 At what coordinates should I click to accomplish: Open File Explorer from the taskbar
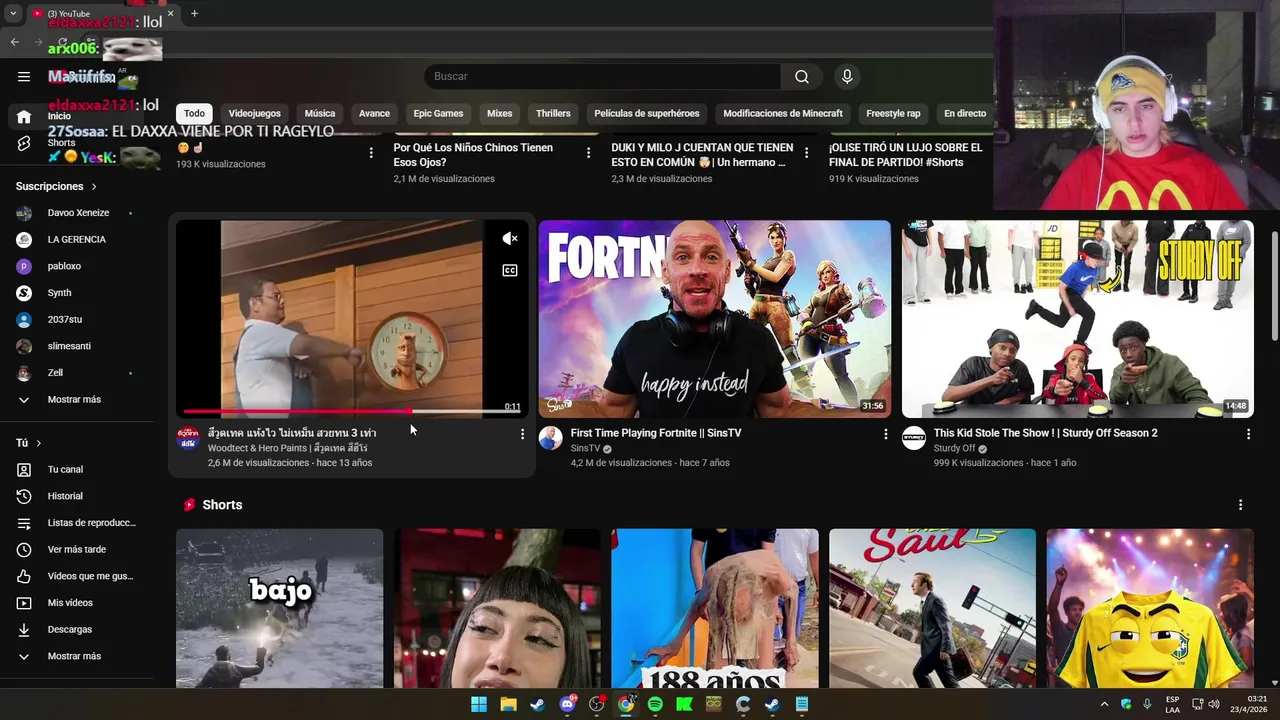coord(508,704)
